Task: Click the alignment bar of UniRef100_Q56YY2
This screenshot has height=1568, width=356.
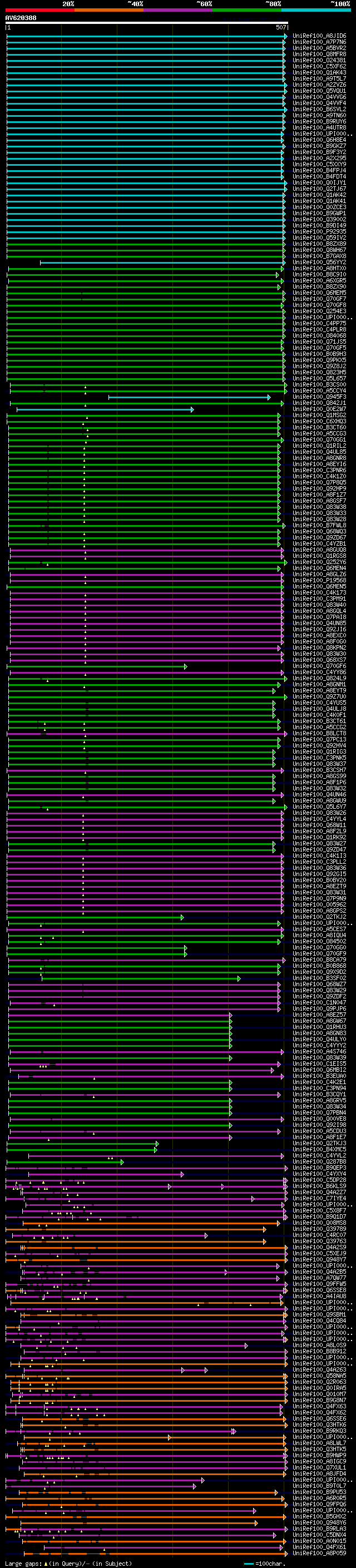Action: click(162, 263)
